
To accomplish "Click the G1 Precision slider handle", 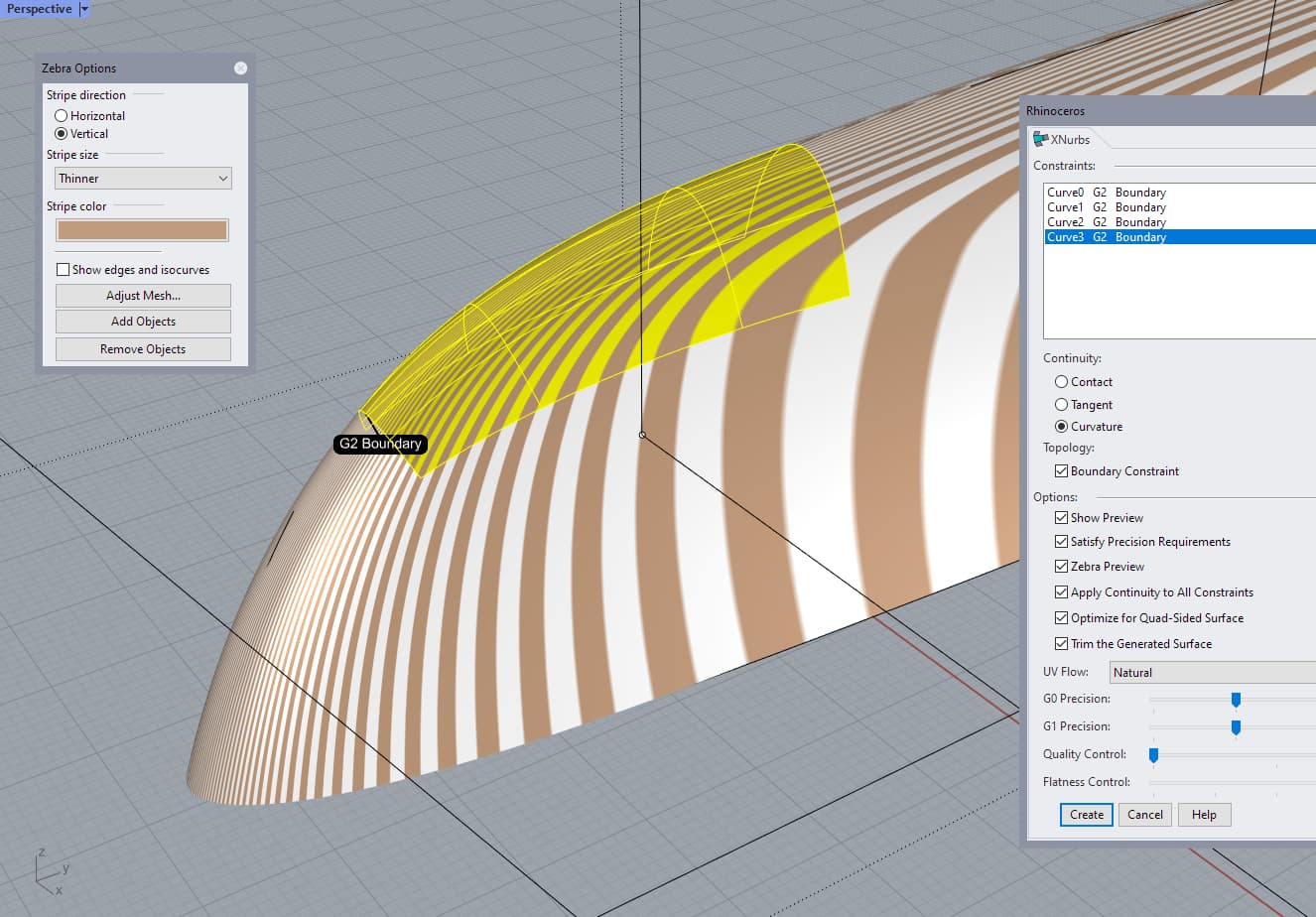I will [x=1236, y=727].
